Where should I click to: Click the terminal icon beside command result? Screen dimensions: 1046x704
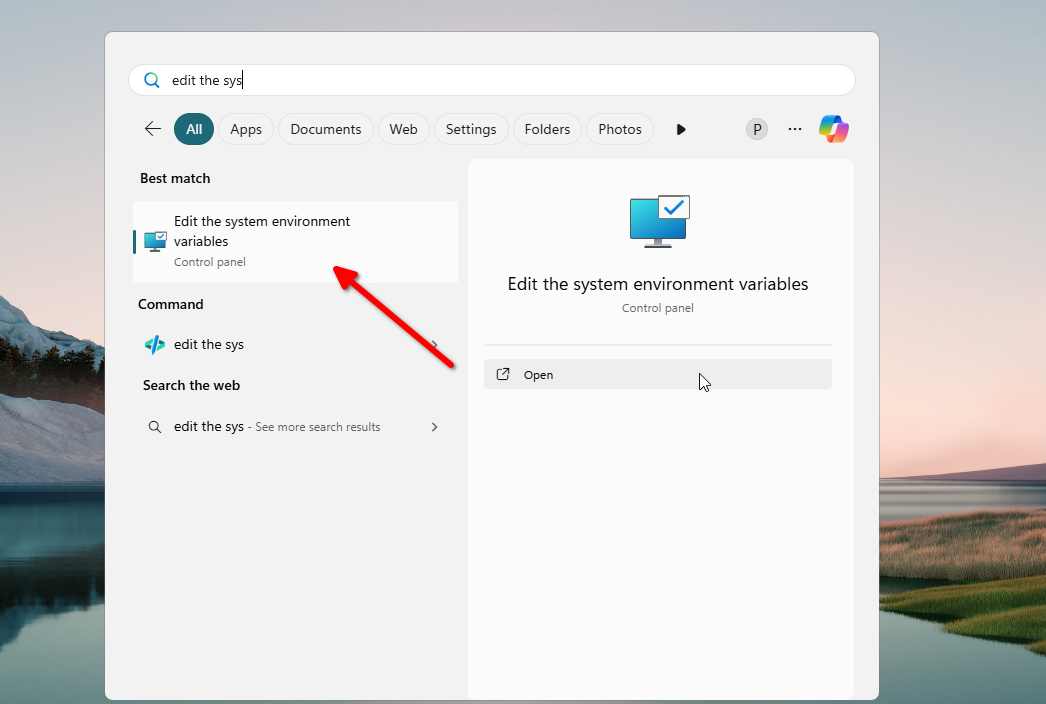pos(155,345)
